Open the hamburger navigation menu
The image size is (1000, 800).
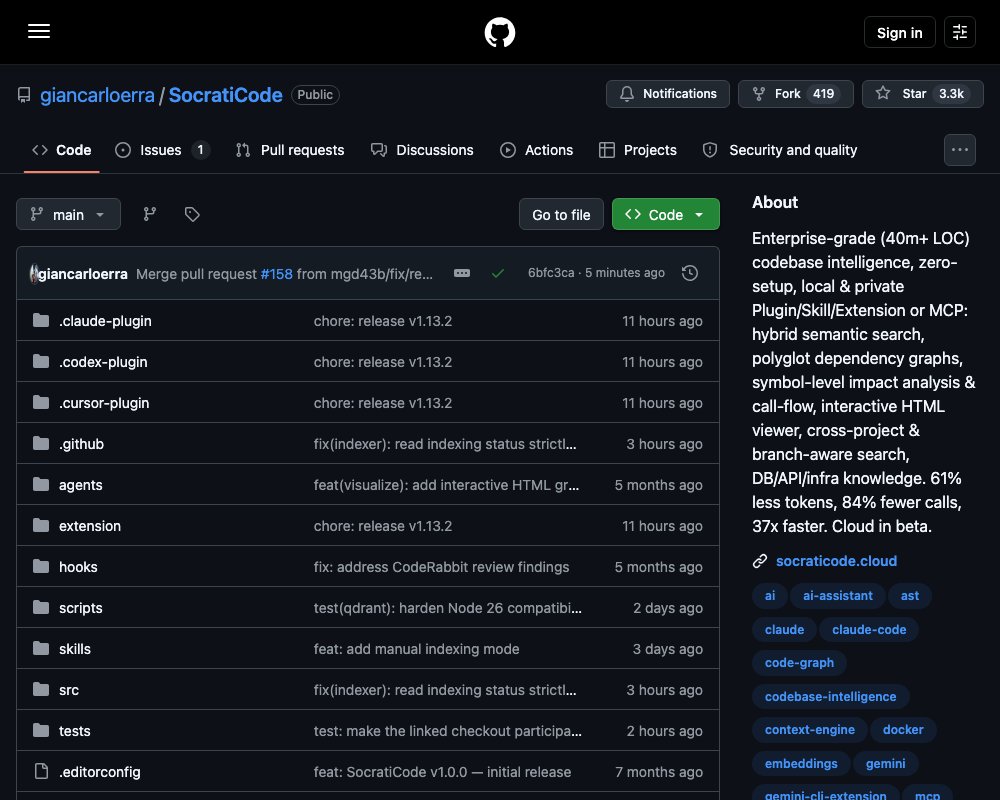(x=39, y=31)
